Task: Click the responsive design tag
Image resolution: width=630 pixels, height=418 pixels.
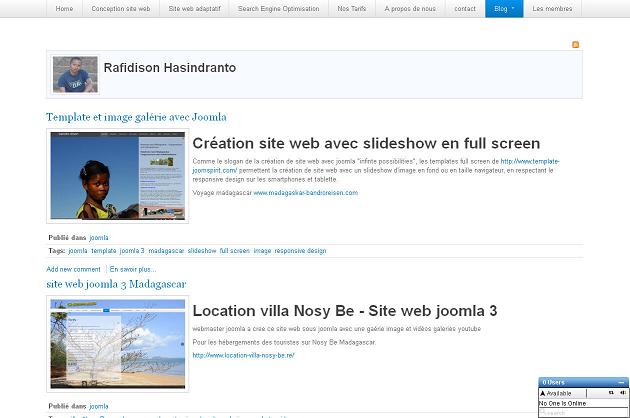Action: pyautogui.click(x=300, y=251)
